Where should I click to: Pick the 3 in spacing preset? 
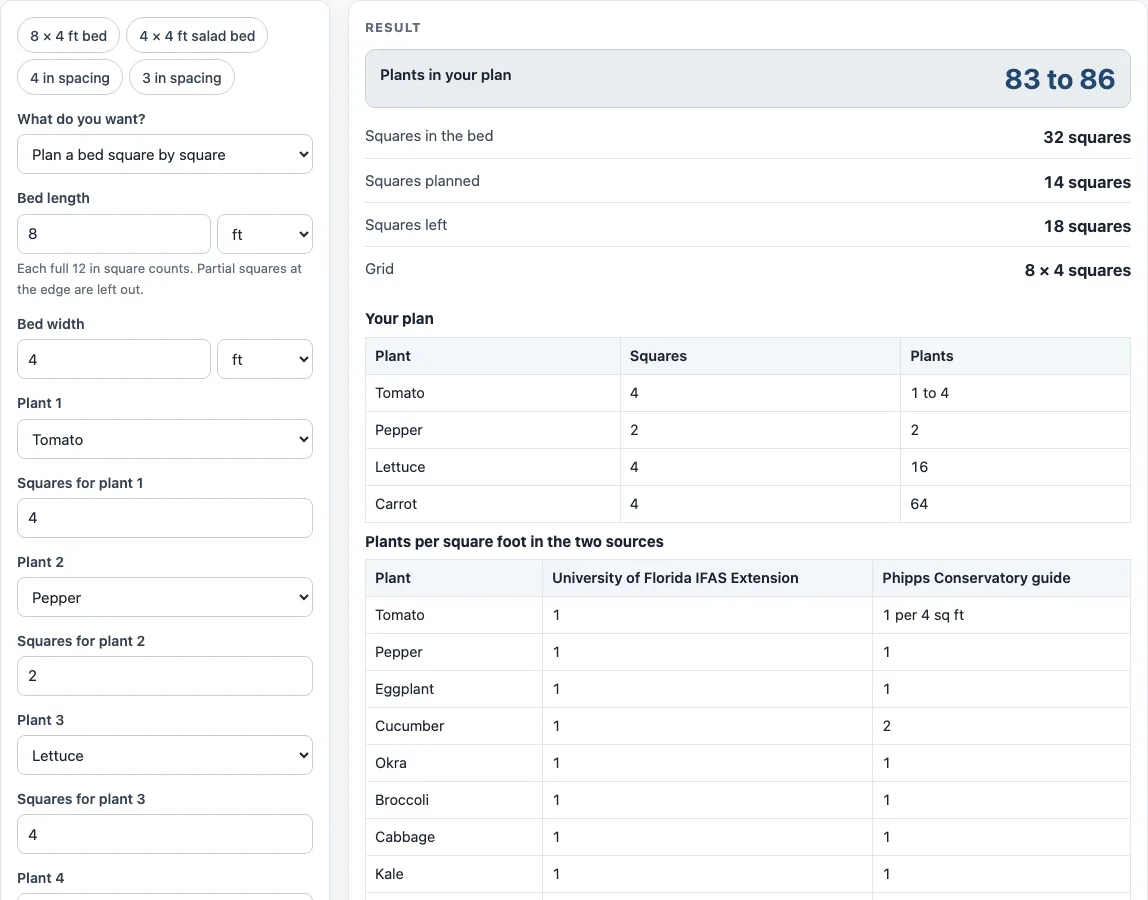click(182, 78)
